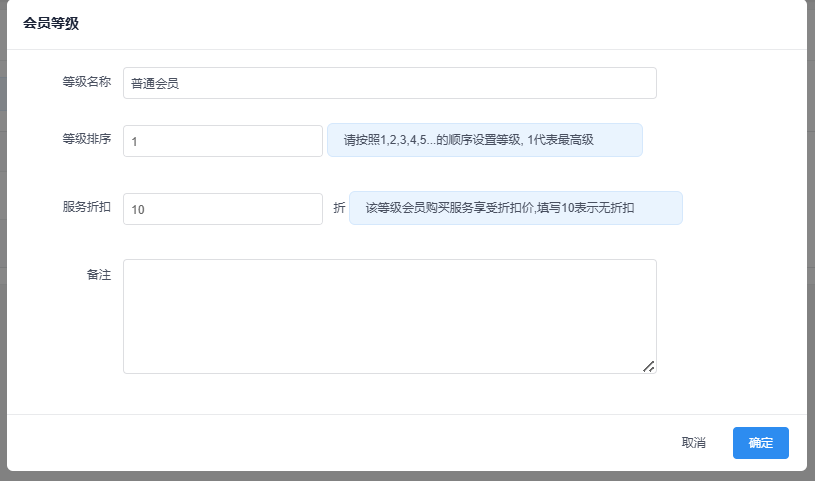Select the 服务折扣 label
The height and width of the screenshot is (481, 815).
[x=86, y=208]
